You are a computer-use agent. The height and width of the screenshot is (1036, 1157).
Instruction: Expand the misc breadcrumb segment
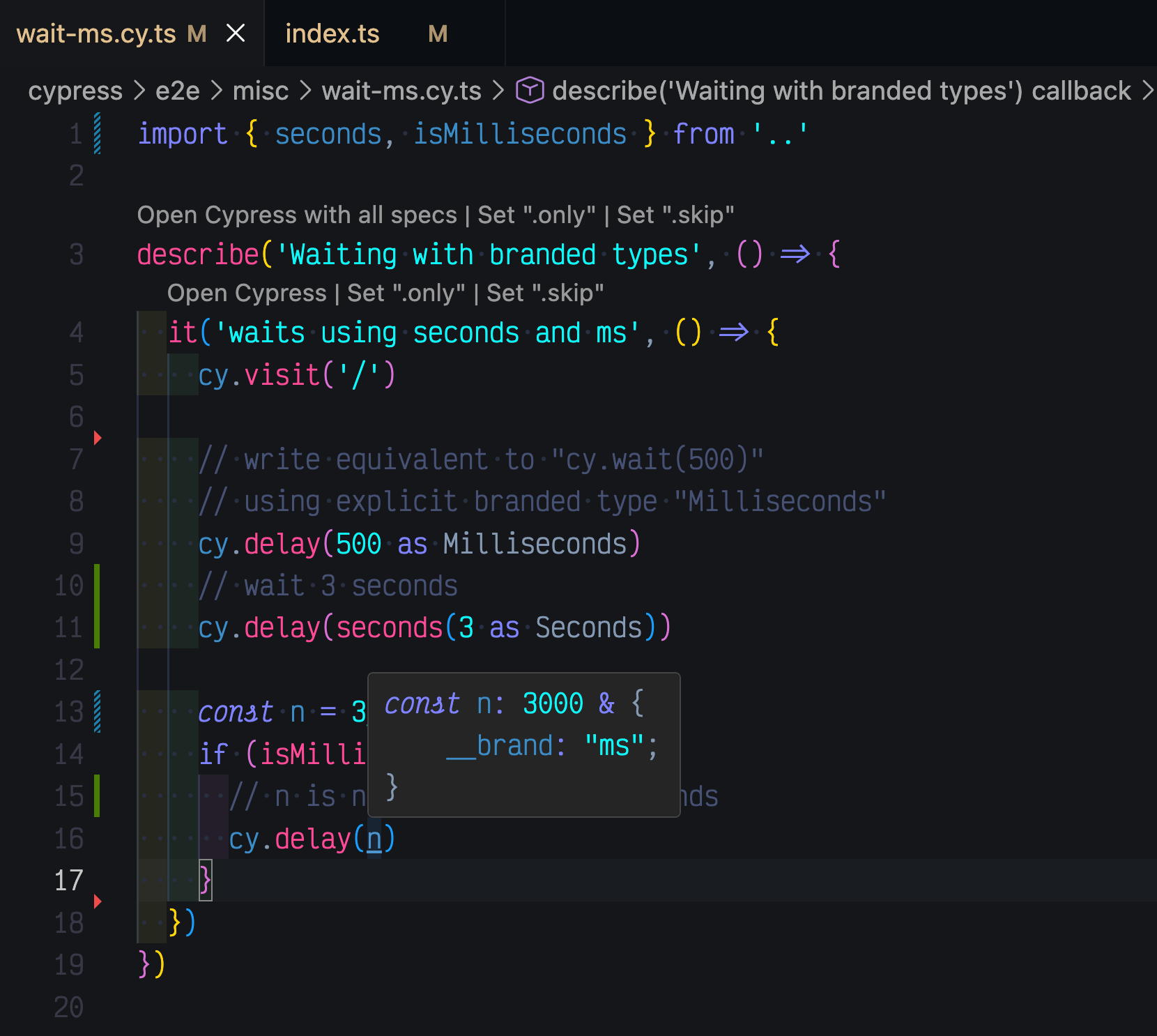pyautogui.click(x=260, y=91)
